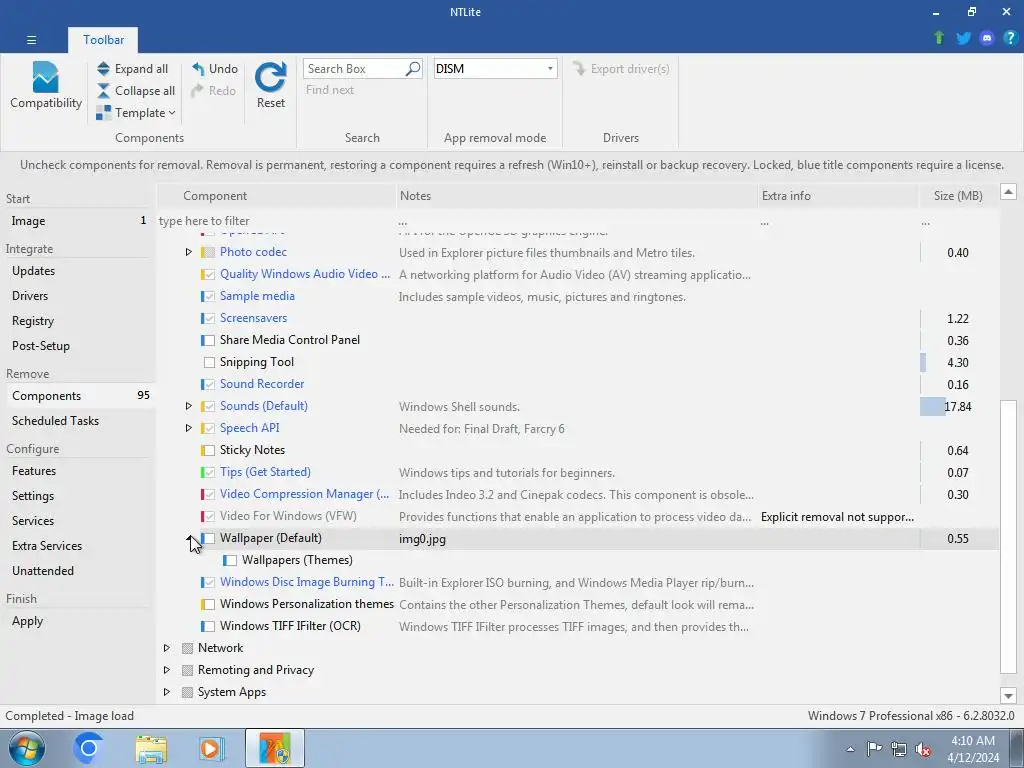This screenshot has width=1024, height=768.
Task: Click the Reset circular arrow icon
Action: click(270, 77)
